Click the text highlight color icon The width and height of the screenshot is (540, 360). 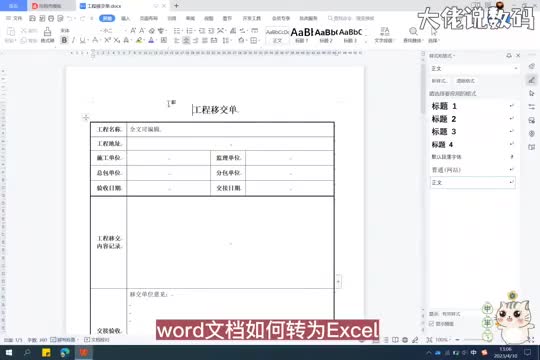tap(139, 40)
